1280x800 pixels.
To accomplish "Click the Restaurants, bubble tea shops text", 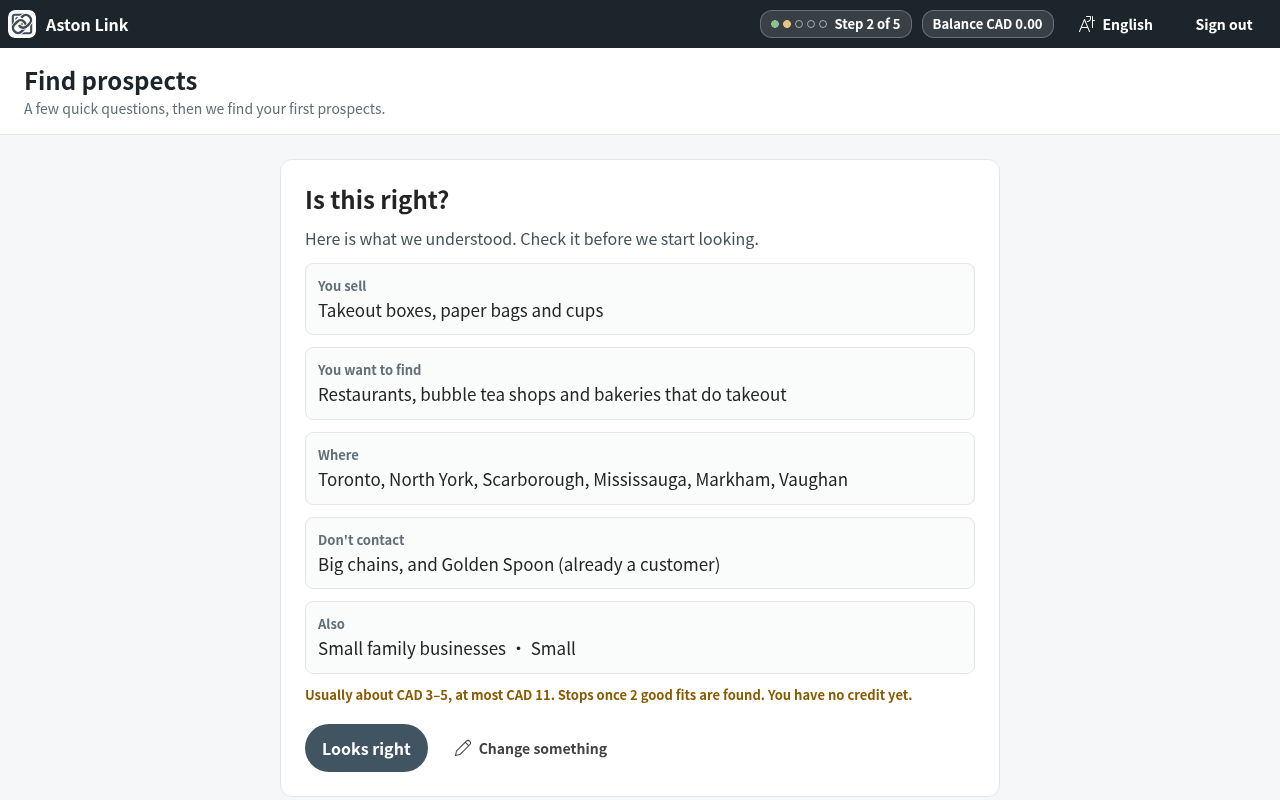I will 552,394.
